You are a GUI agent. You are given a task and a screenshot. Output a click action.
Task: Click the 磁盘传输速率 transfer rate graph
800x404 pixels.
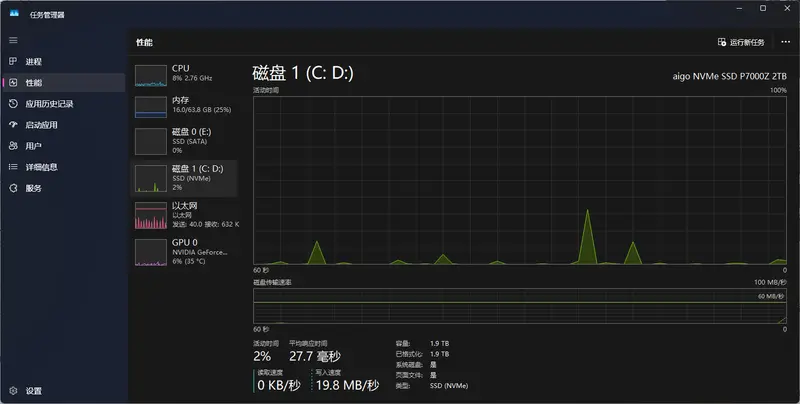[519, 306]
